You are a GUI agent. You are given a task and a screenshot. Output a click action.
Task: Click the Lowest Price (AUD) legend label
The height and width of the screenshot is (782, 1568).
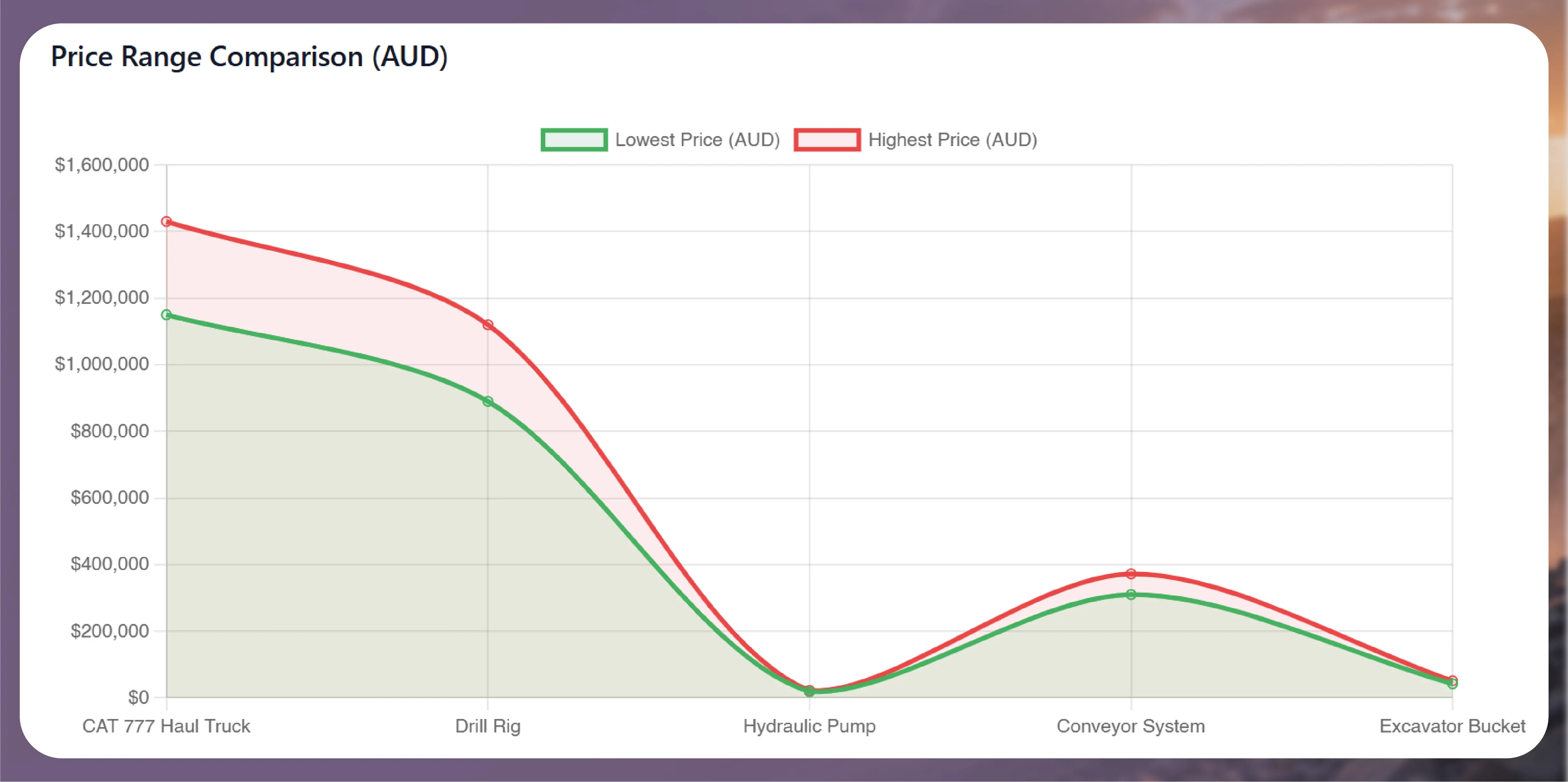[698, 140]
